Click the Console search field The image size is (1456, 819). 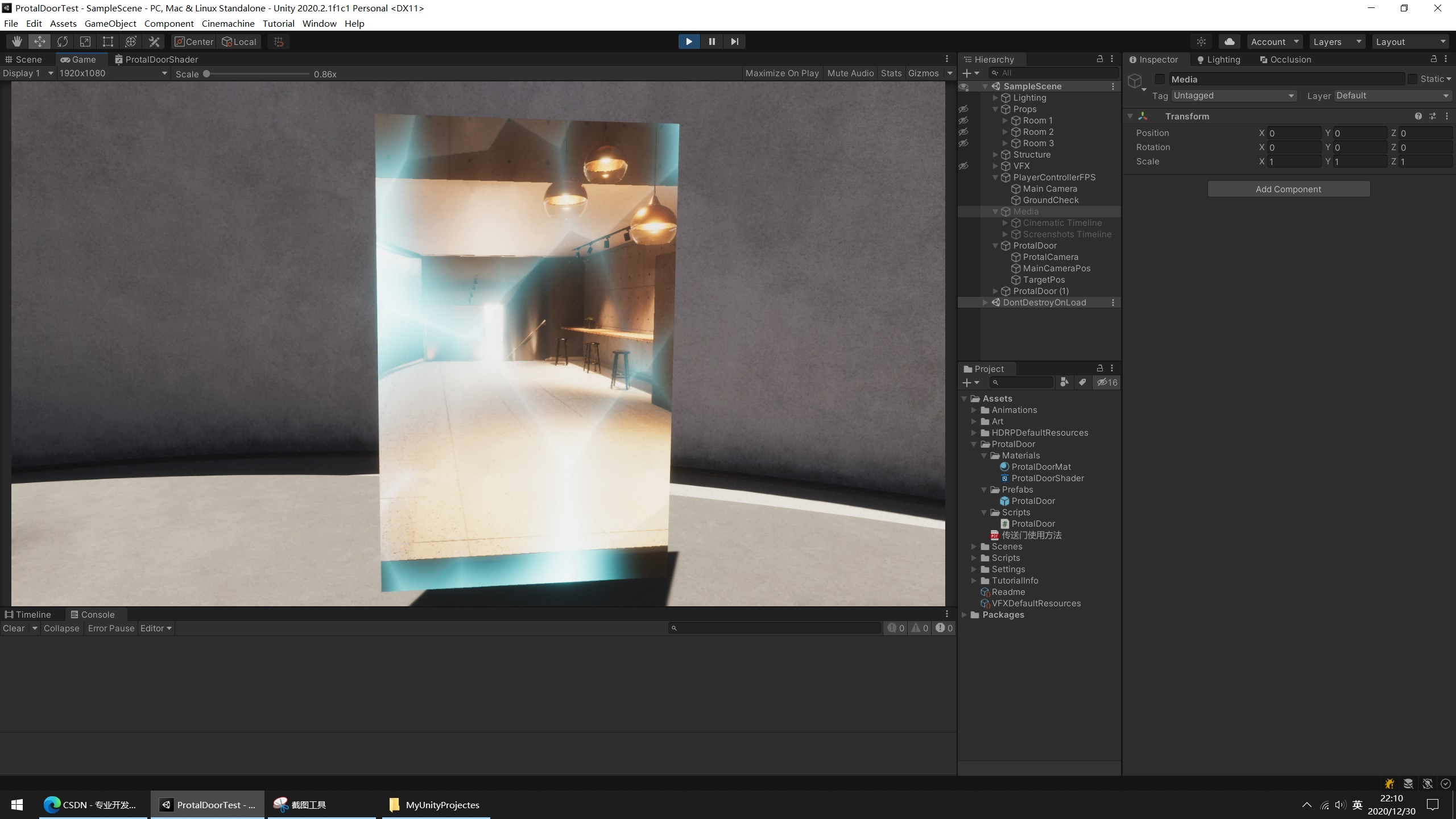click(776, 628)
